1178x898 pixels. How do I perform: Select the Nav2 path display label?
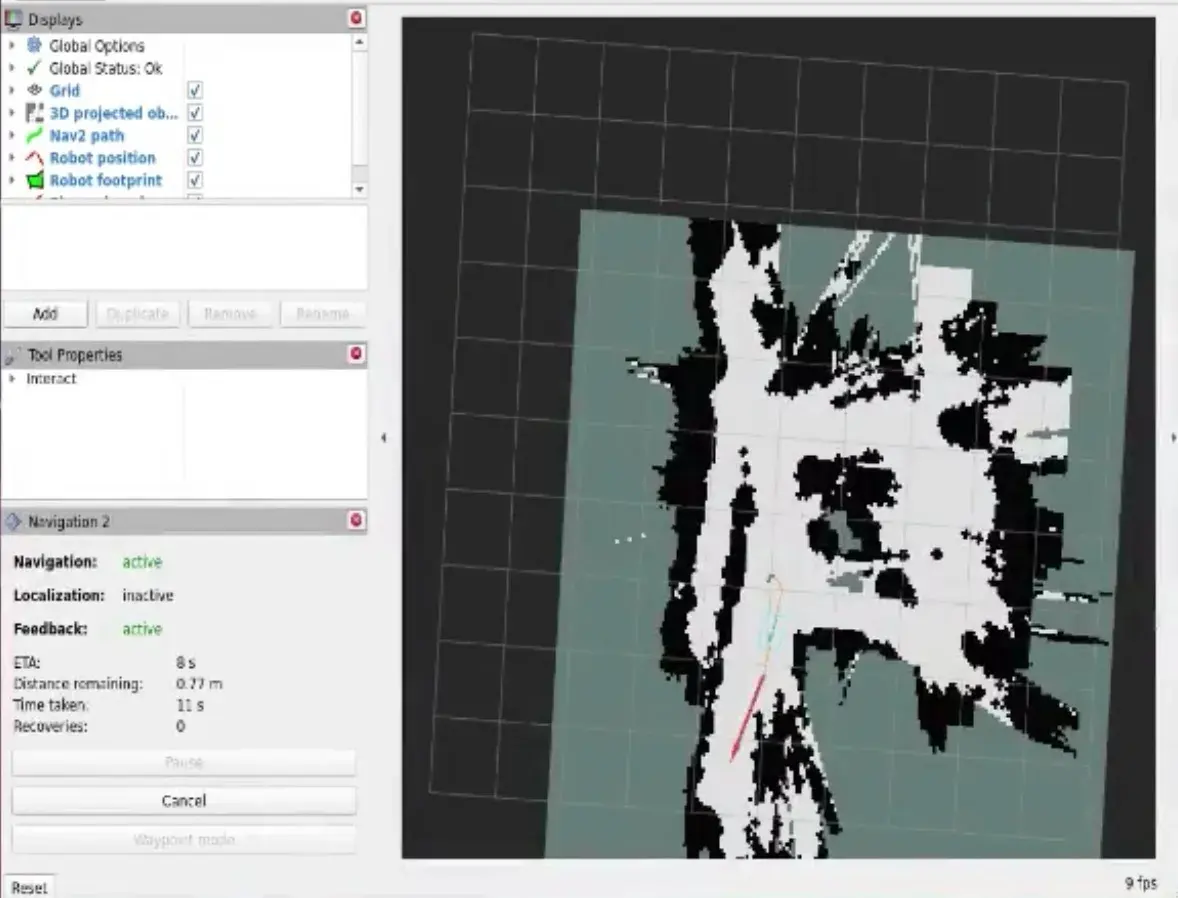tap(87, 135)
